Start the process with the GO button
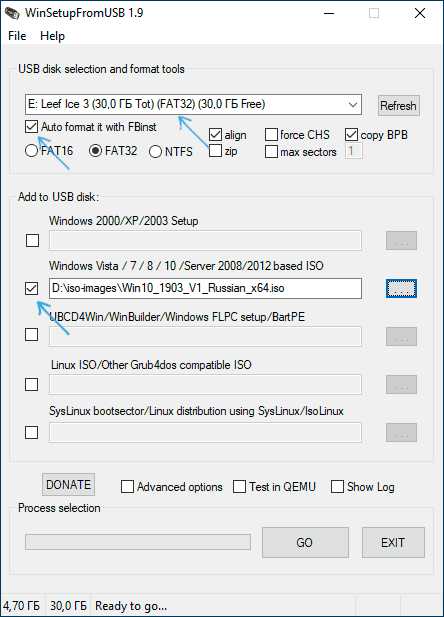The width and height of the screenshot is (444, 617). coord(305,542)
